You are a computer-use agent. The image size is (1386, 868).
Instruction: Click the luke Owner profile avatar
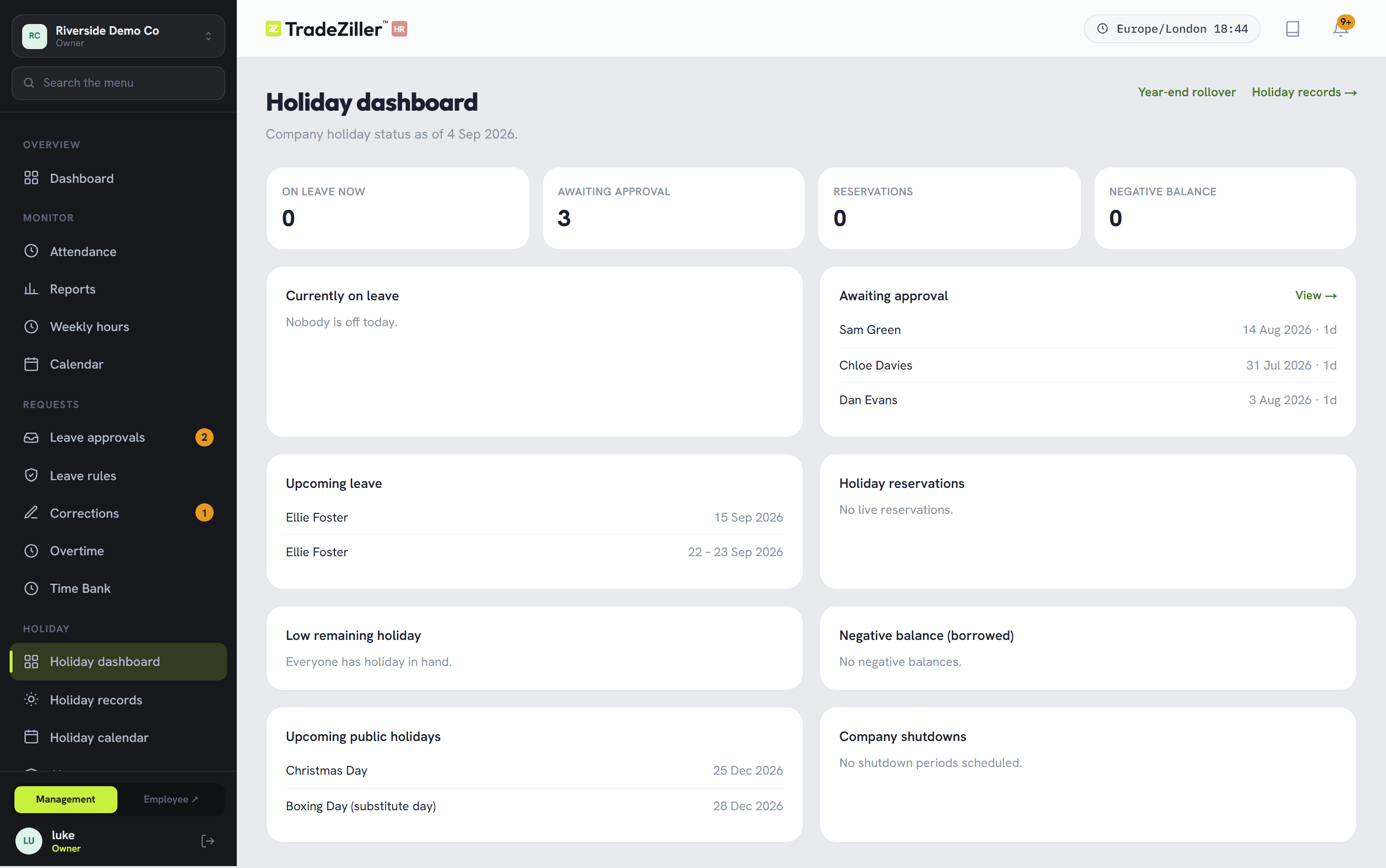tap(29, 841)
